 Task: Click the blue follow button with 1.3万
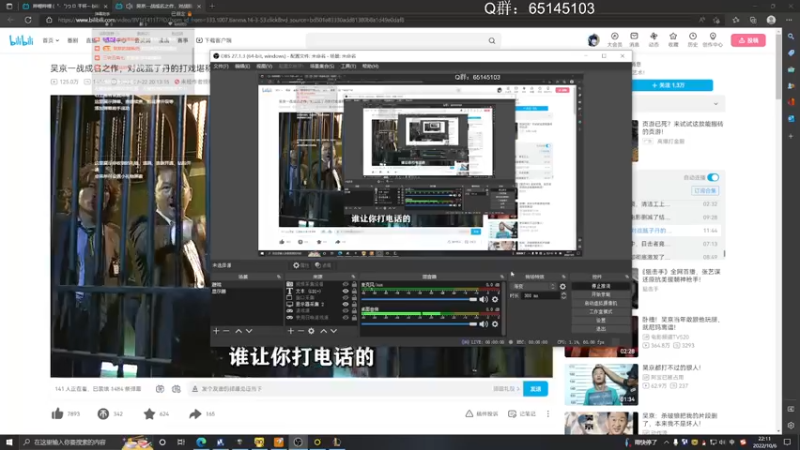click(672, 85)
